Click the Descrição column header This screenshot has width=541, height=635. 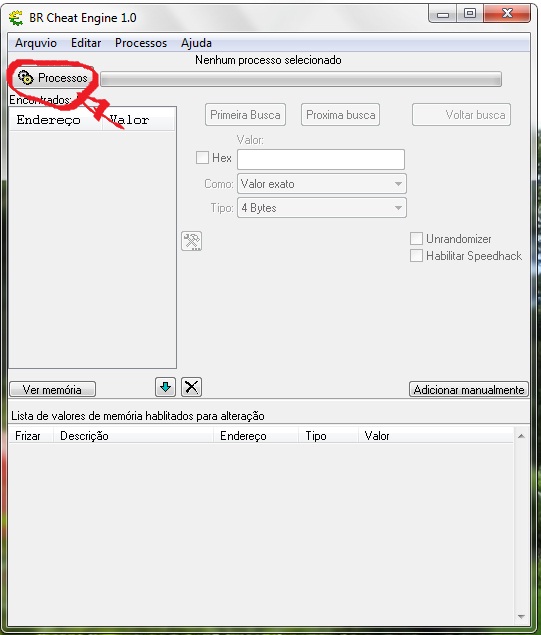(133, 436)
